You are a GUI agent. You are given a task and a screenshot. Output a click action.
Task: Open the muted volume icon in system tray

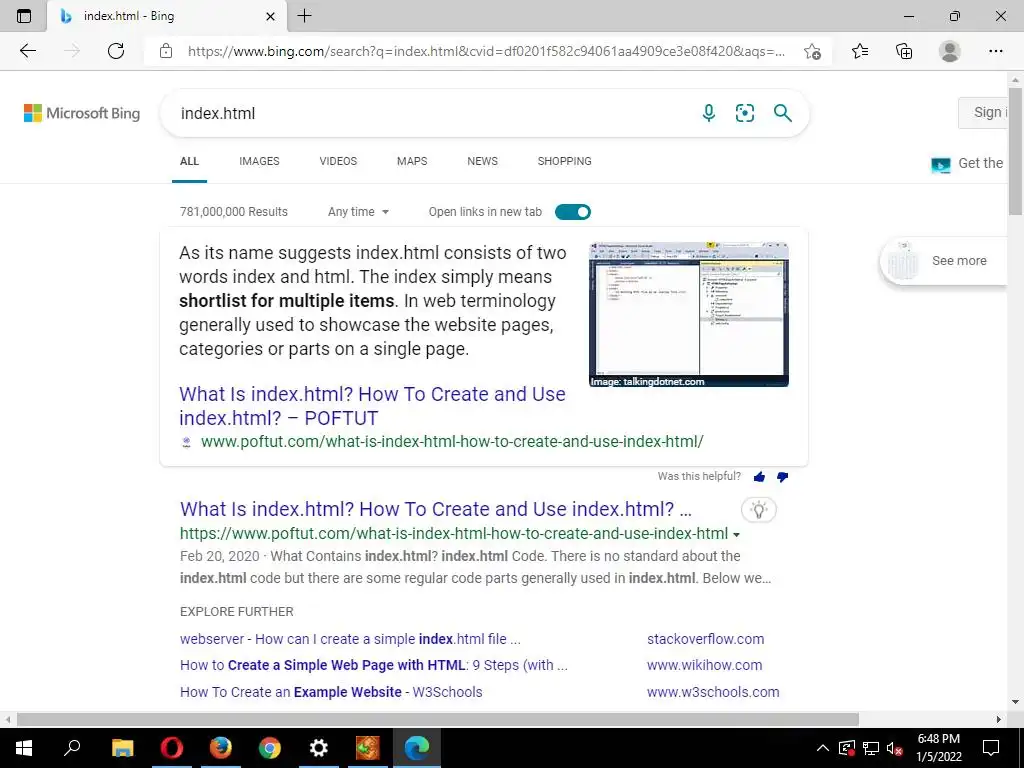(895, 748)
